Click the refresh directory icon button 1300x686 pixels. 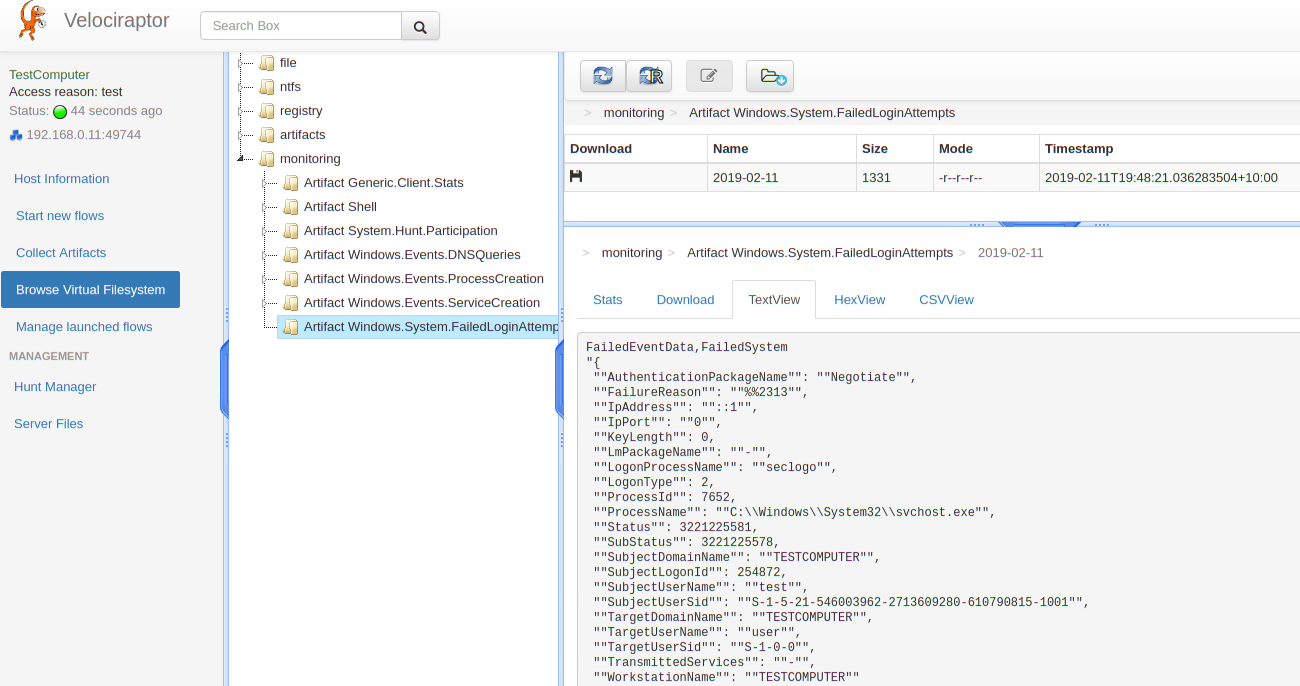coord(603,76)
